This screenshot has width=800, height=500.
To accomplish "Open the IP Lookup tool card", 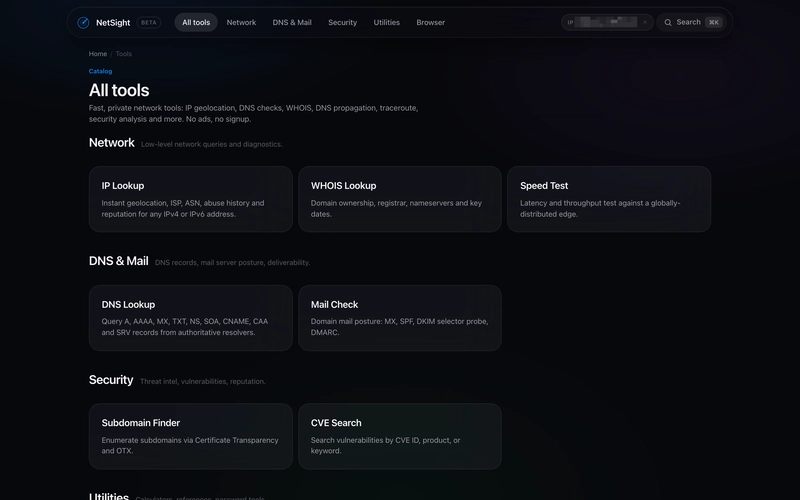I will [x=190, y=199].
